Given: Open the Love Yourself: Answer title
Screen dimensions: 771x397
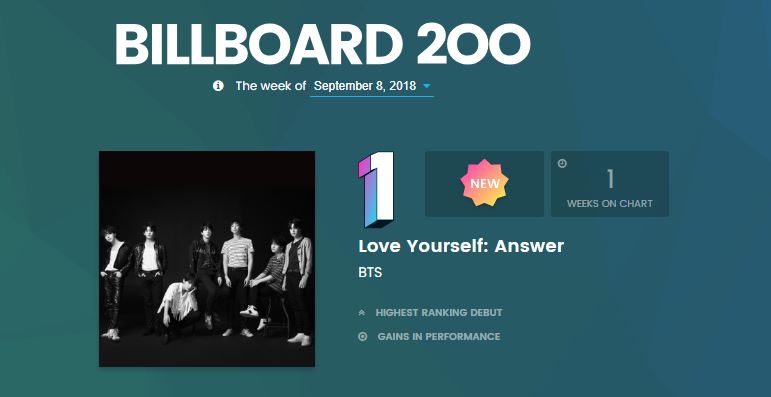Looking at the screenshot, I should [461, 246].
